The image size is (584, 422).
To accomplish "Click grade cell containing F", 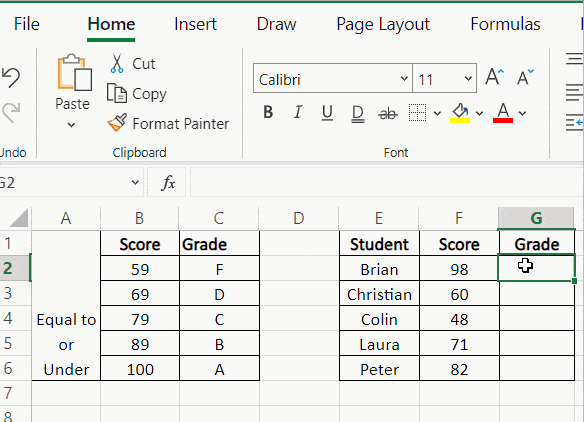I will click(x=219, y=269).
